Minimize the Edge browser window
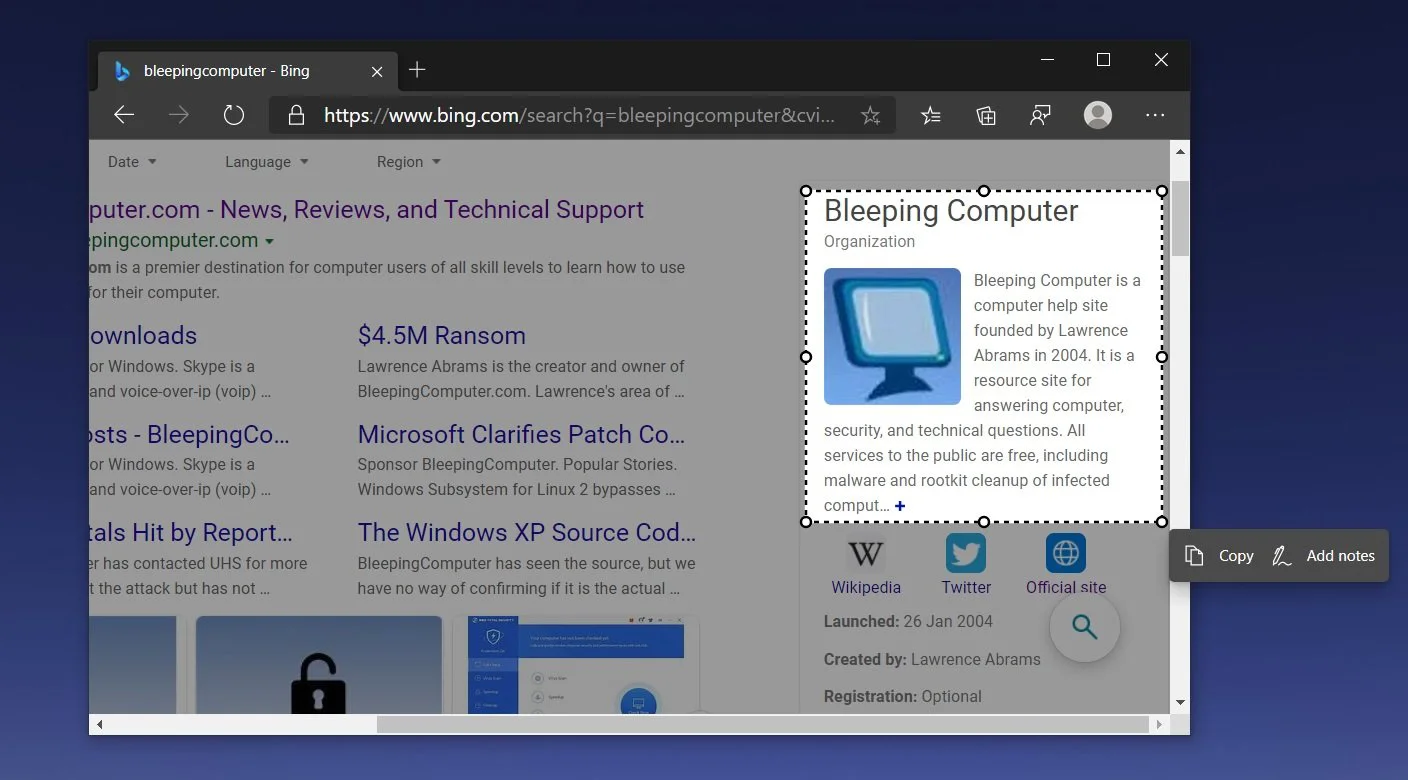The image size is (1408, 780). [1047, 60]
